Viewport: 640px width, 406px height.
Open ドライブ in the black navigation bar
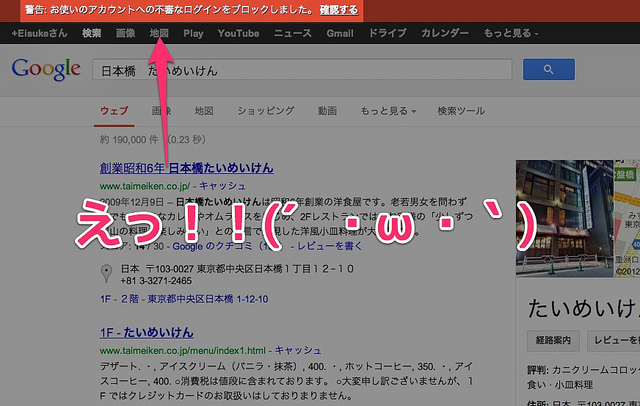click(x=387, y=33)
